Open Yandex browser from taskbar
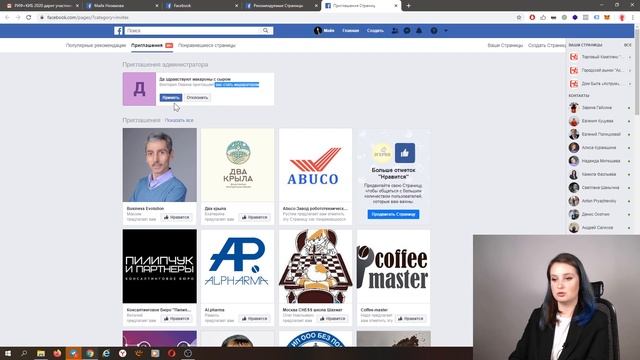 pyautogui.click(x=122, y=353)
